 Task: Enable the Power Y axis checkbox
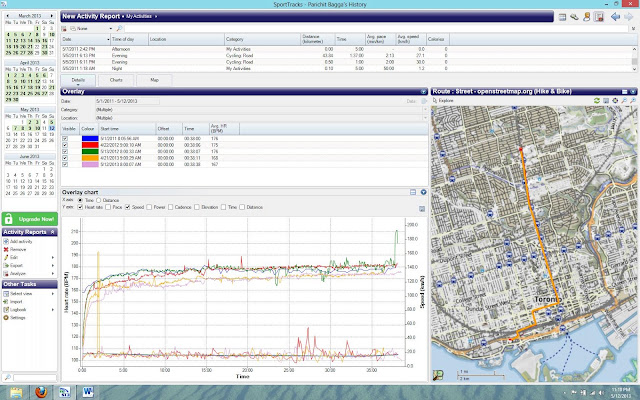[x=149, y=207]
